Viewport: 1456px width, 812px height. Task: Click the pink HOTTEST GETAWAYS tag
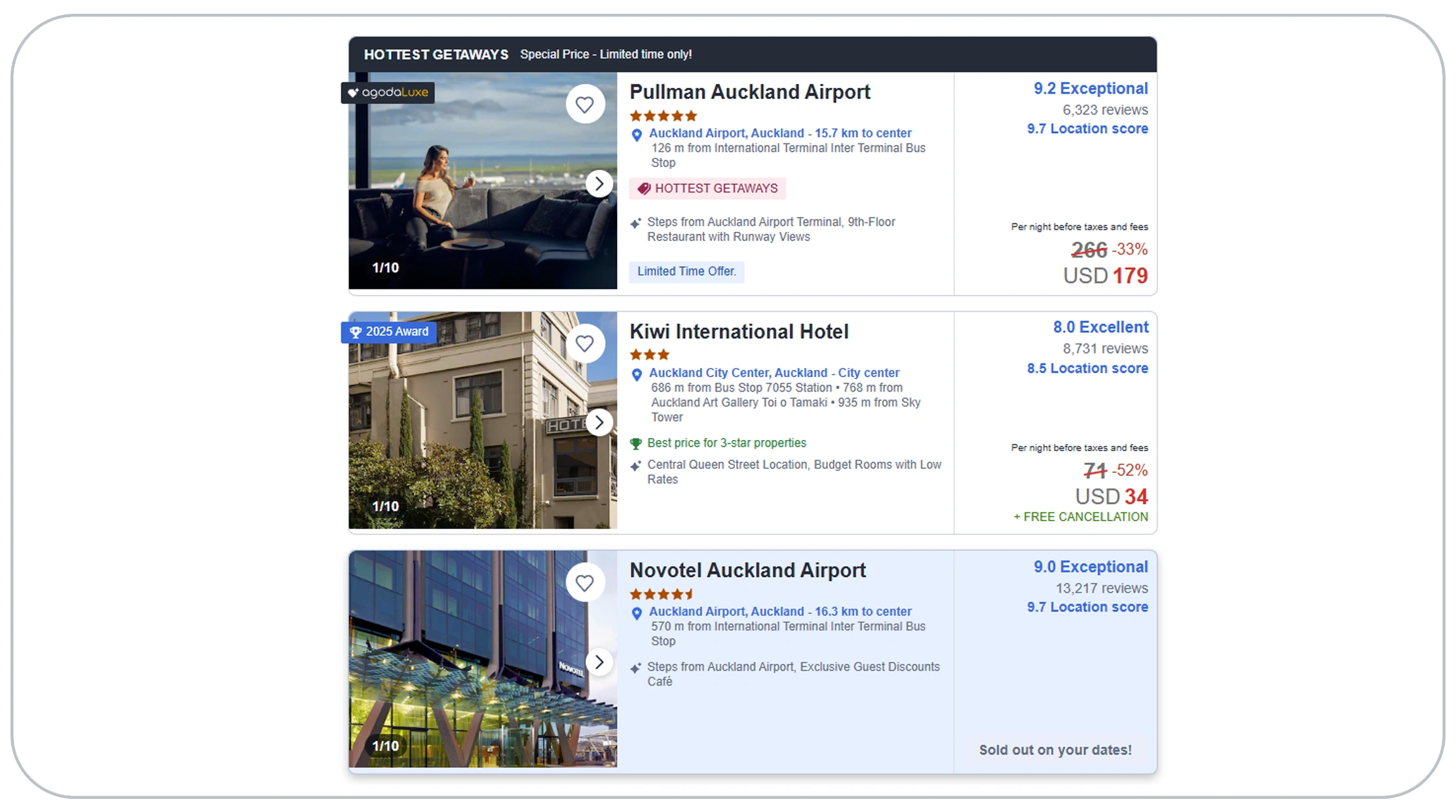(707, 189)
